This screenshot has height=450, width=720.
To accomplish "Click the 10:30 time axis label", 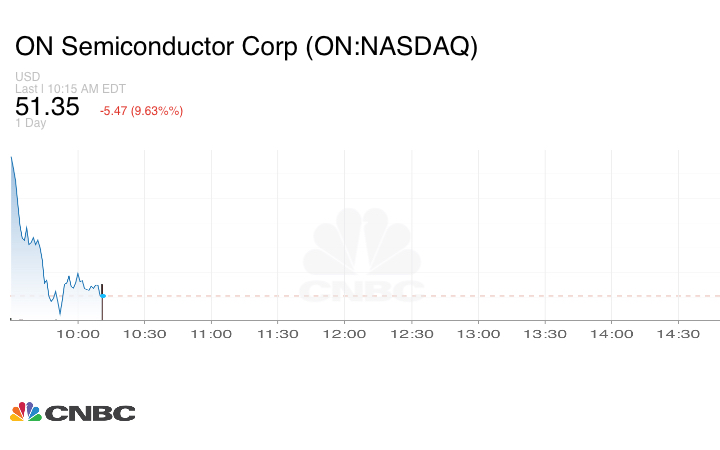I will coord(145,334).
